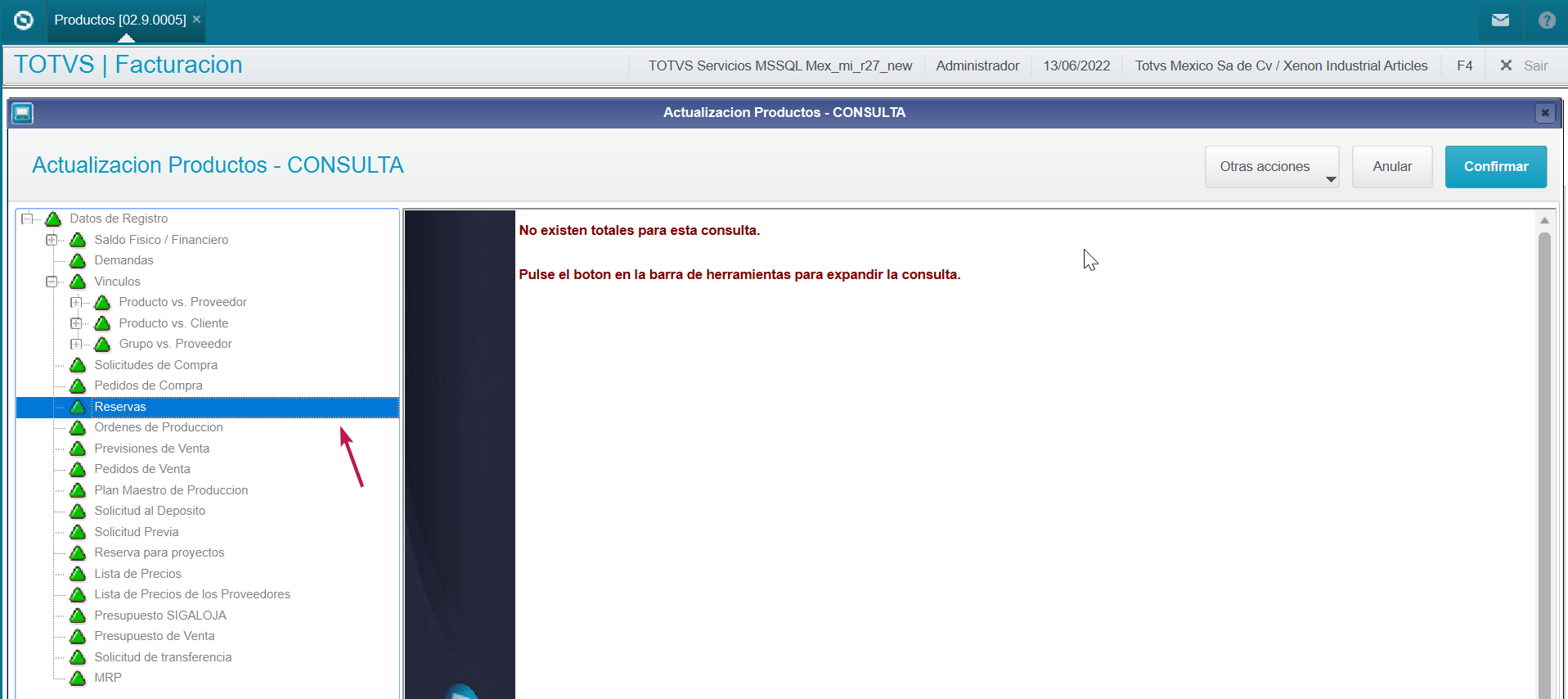Click the green icon beside Saldo Fisico / Financiero
The height and width of the screenshot is (699, 1568).
(x=78, y=240)
